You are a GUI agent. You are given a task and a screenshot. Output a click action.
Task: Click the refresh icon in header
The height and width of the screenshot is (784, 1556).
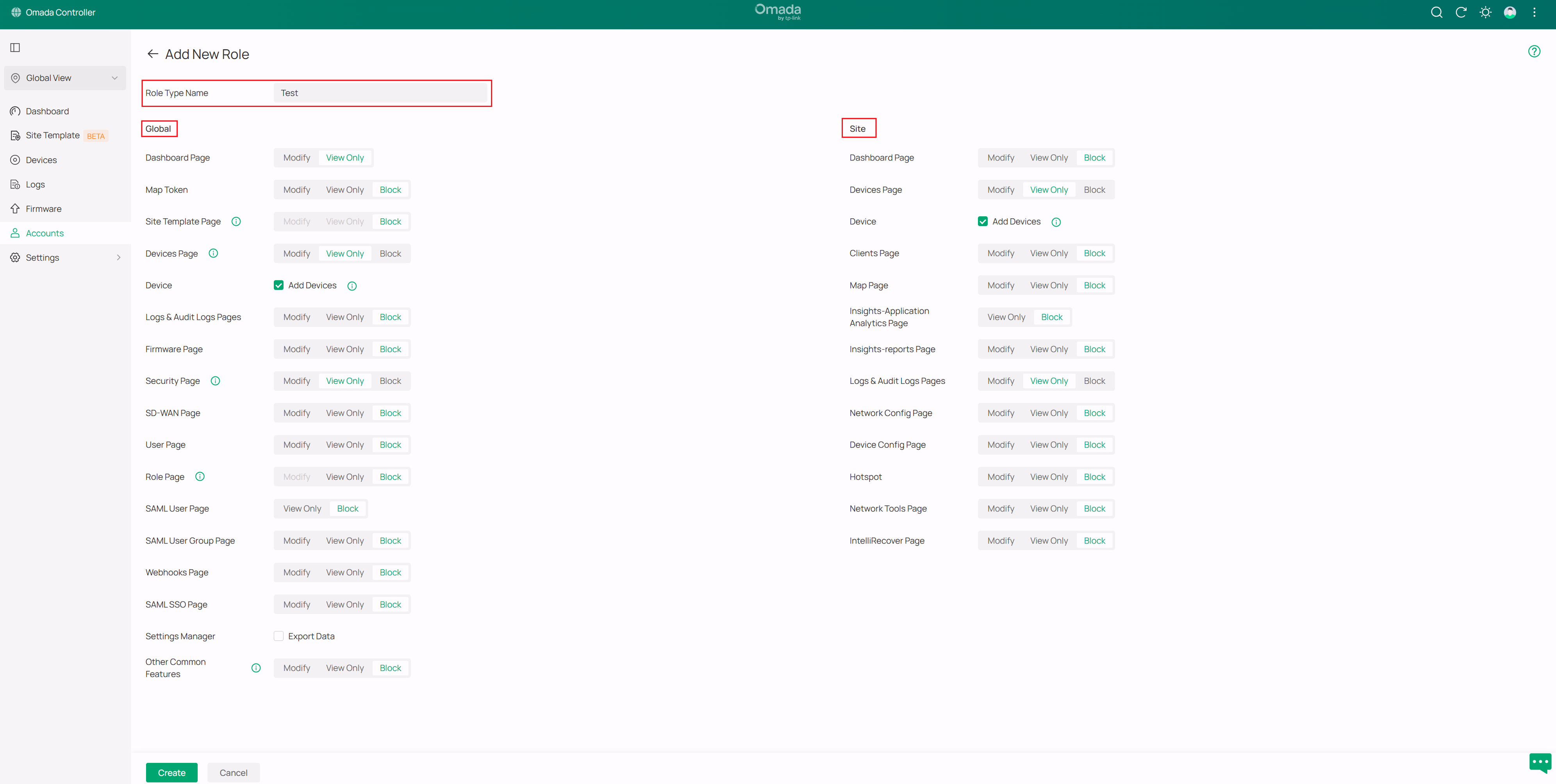tap(1461, 12)
